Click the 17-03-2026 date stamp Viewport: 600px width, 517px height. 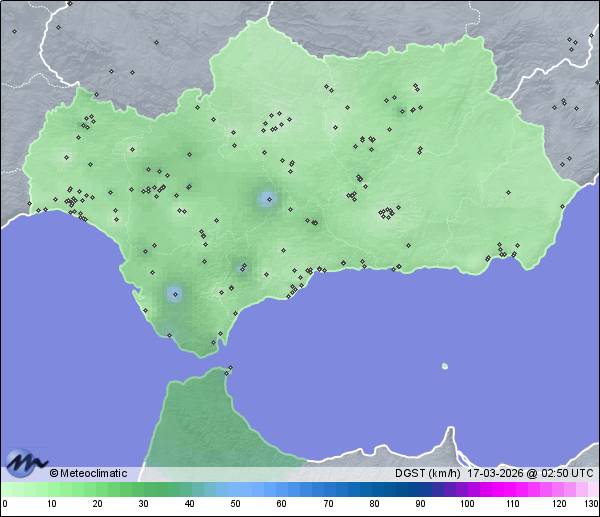pyautogui.click(x=493, y=473)
